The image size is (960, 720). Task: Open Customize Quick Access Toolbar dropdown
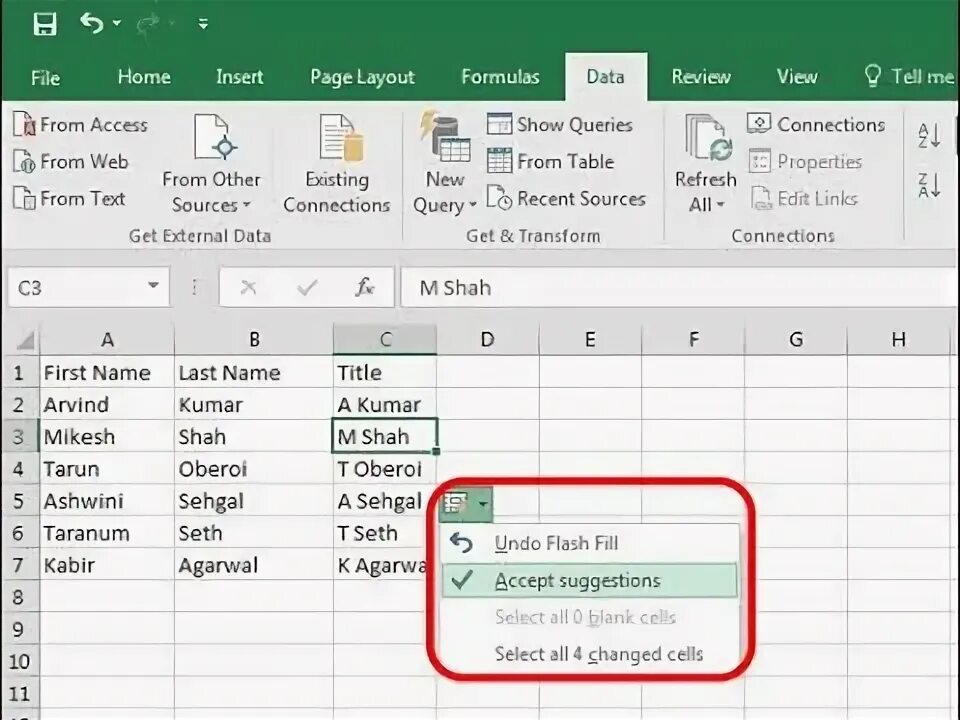203,24
